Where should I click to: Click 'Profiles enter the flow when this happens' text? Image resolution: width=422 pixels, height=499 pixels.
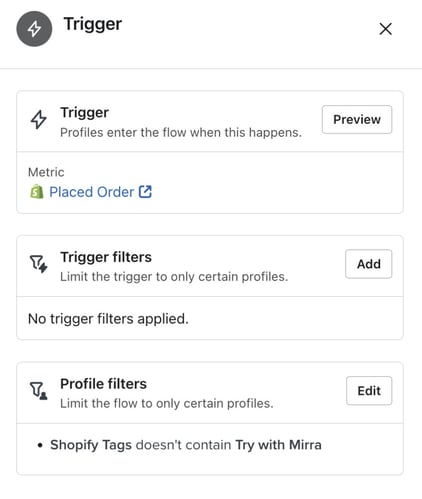[x=181, y=133]
